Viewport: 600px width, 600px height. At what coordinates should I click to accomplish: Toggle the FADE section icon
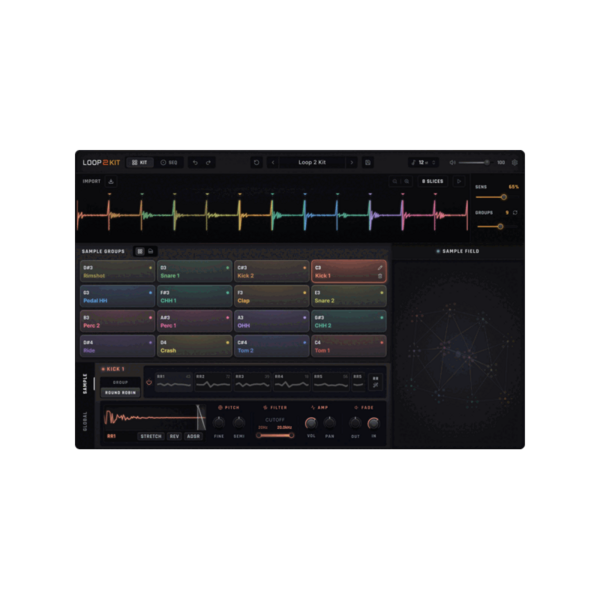pyautogui.click(x=356, y=408)
